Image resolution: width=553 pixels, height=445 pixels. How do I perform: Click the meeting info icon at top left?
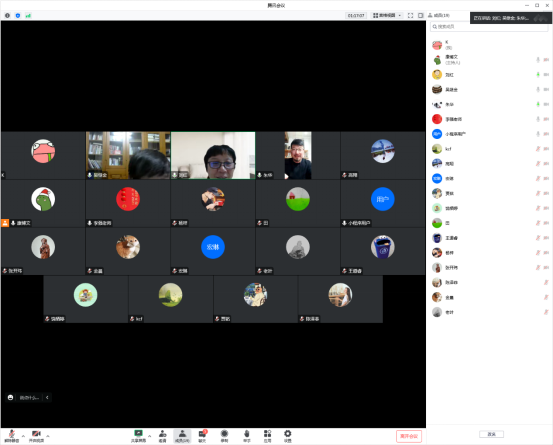tap(7, 16)
